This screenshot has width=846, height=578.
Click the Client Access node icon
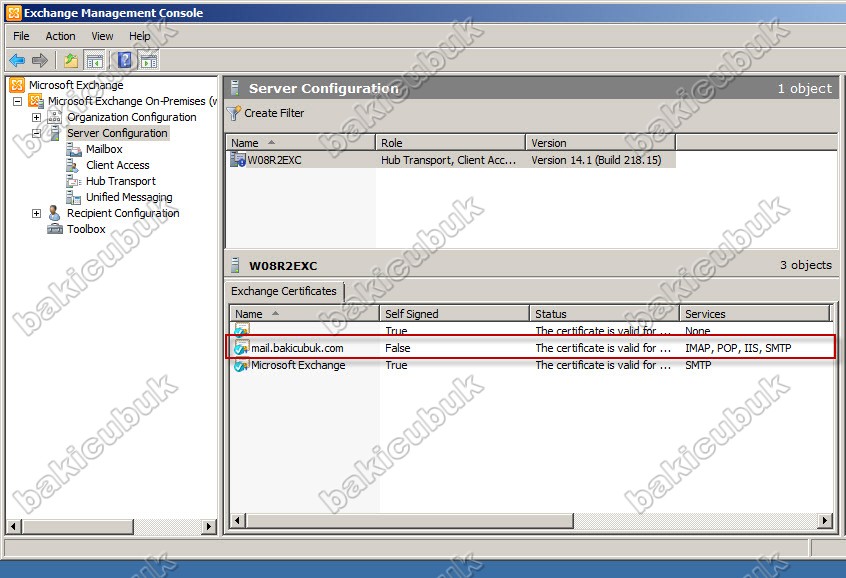(72, 165)
